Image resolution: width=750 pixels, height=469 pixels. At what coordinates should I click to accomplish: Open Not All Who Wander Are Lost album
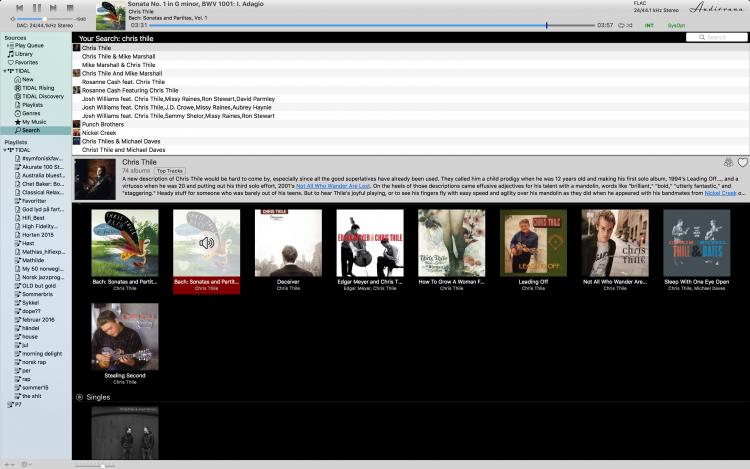(x=615, y=243)
